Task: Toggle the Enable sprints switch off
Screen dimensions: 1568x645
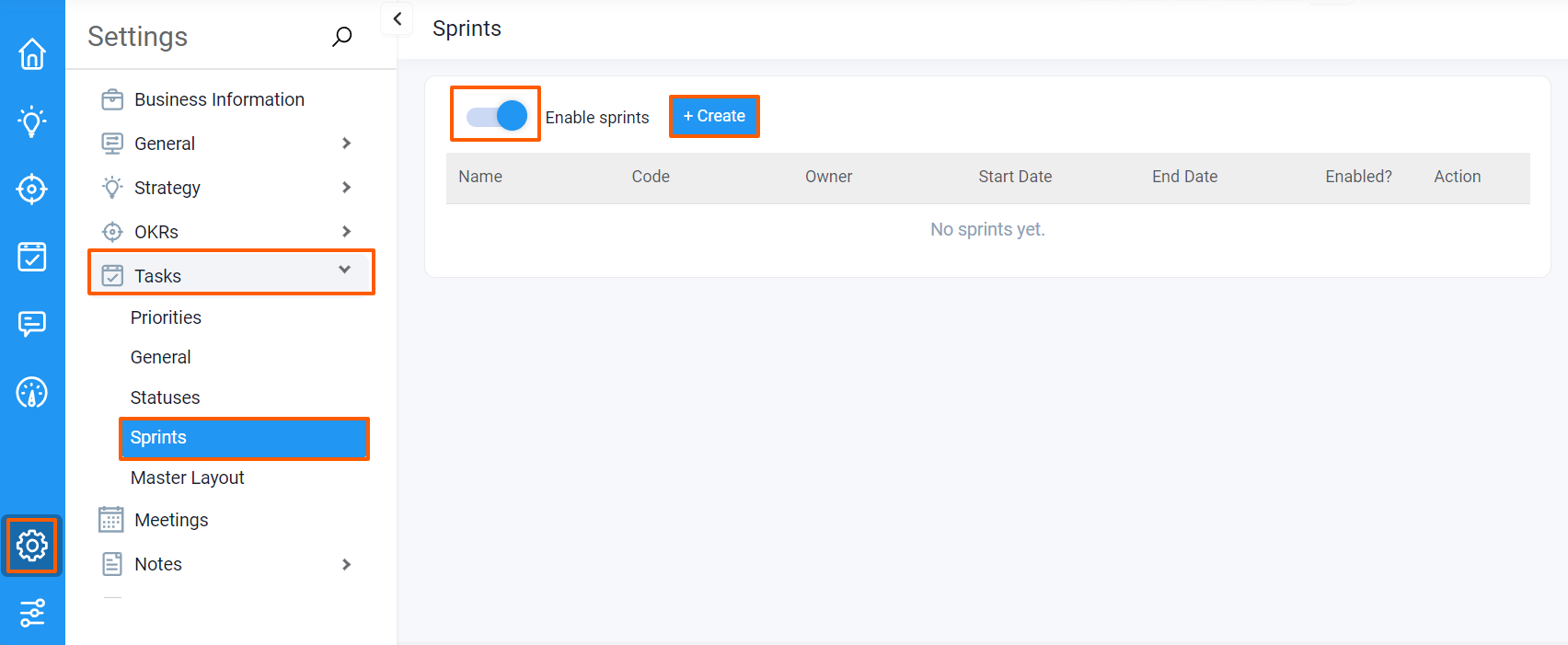Action: click(495, 114)
